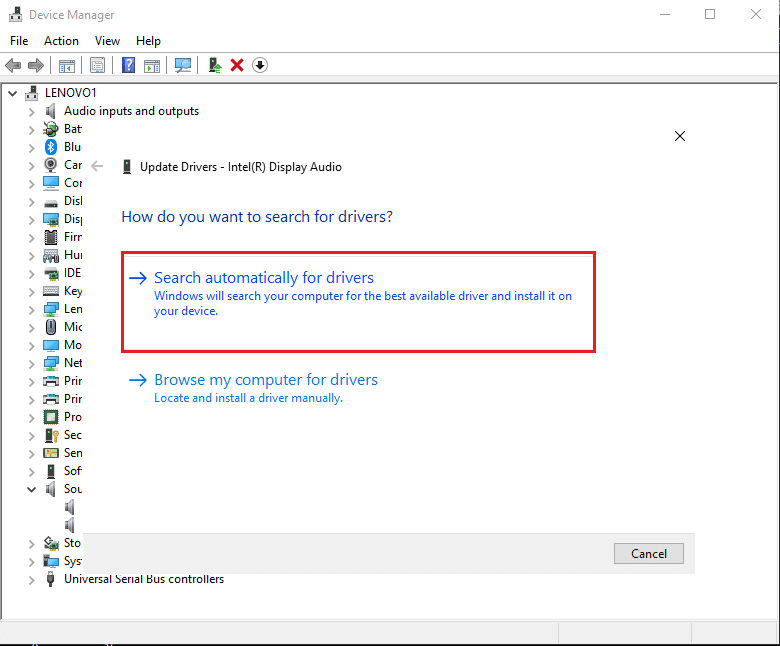Select second speaker device under Sound

[70, 525]
